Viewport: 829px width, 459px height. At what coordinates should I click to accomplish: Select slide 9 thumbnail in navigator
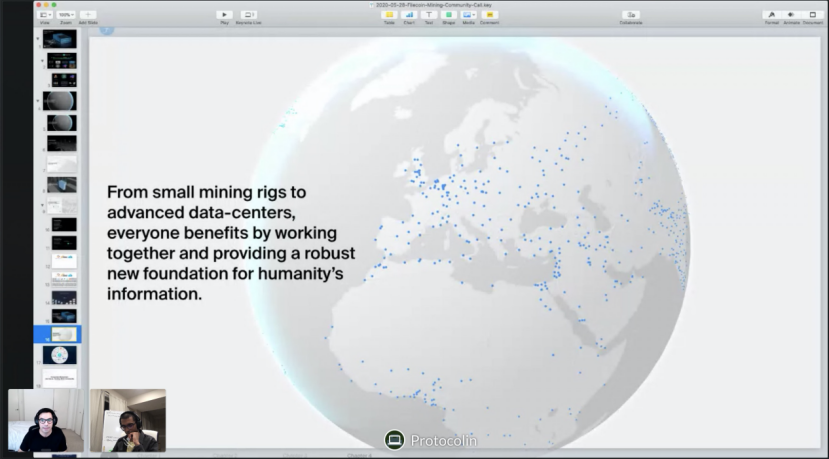[62, 205]
